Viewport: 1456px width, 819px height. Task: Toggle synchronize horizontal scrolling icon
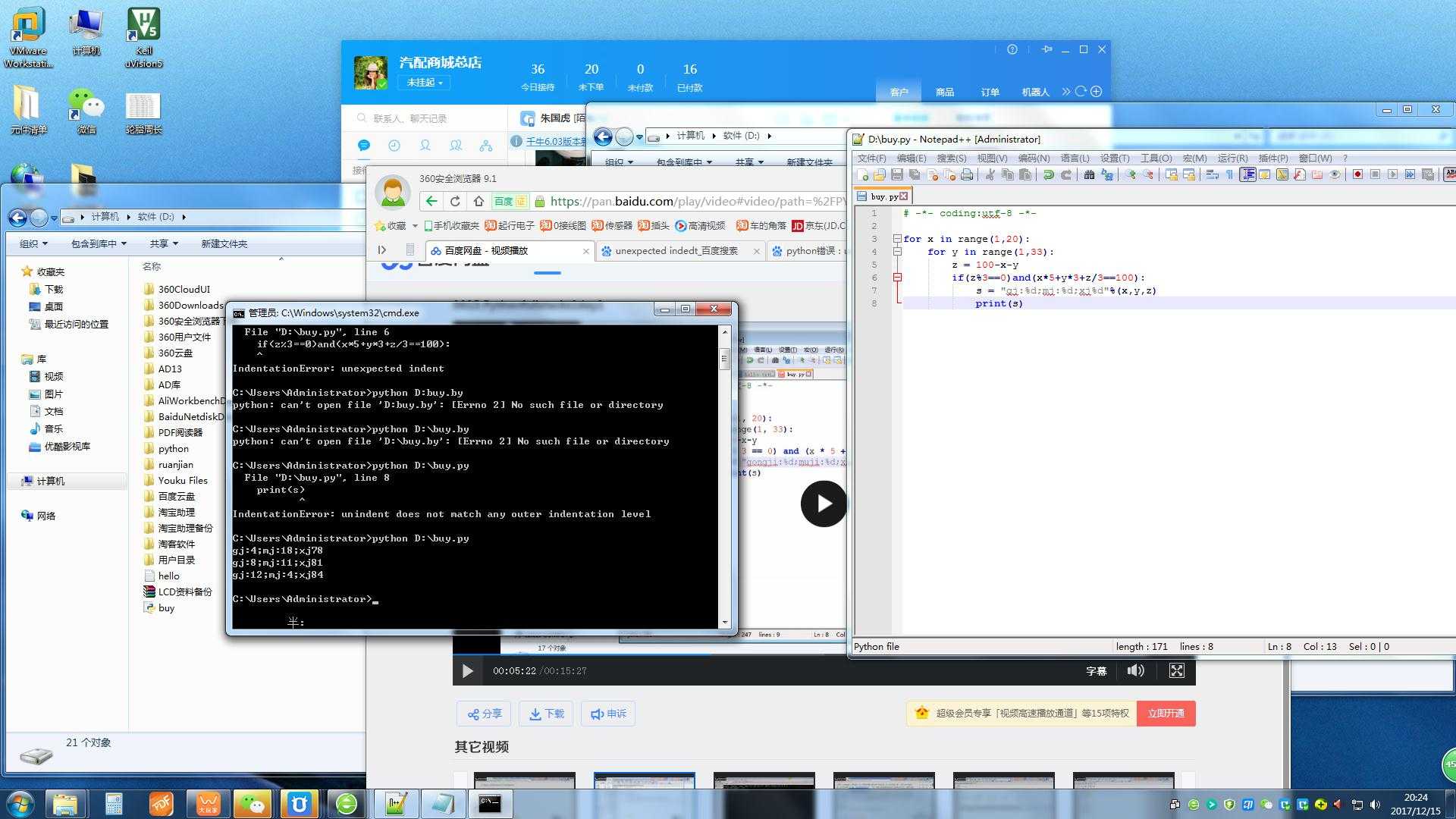click(x=1189, y=174)
